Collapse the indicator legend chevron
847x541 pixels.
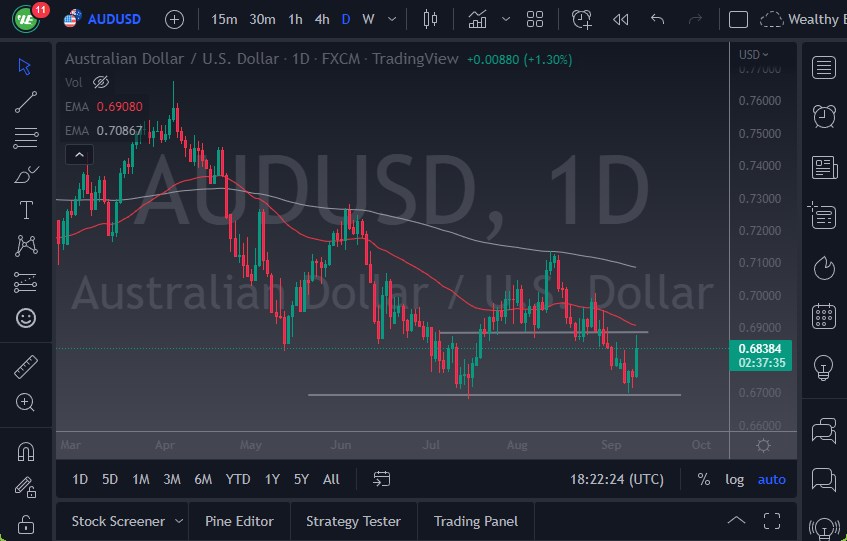79,155
